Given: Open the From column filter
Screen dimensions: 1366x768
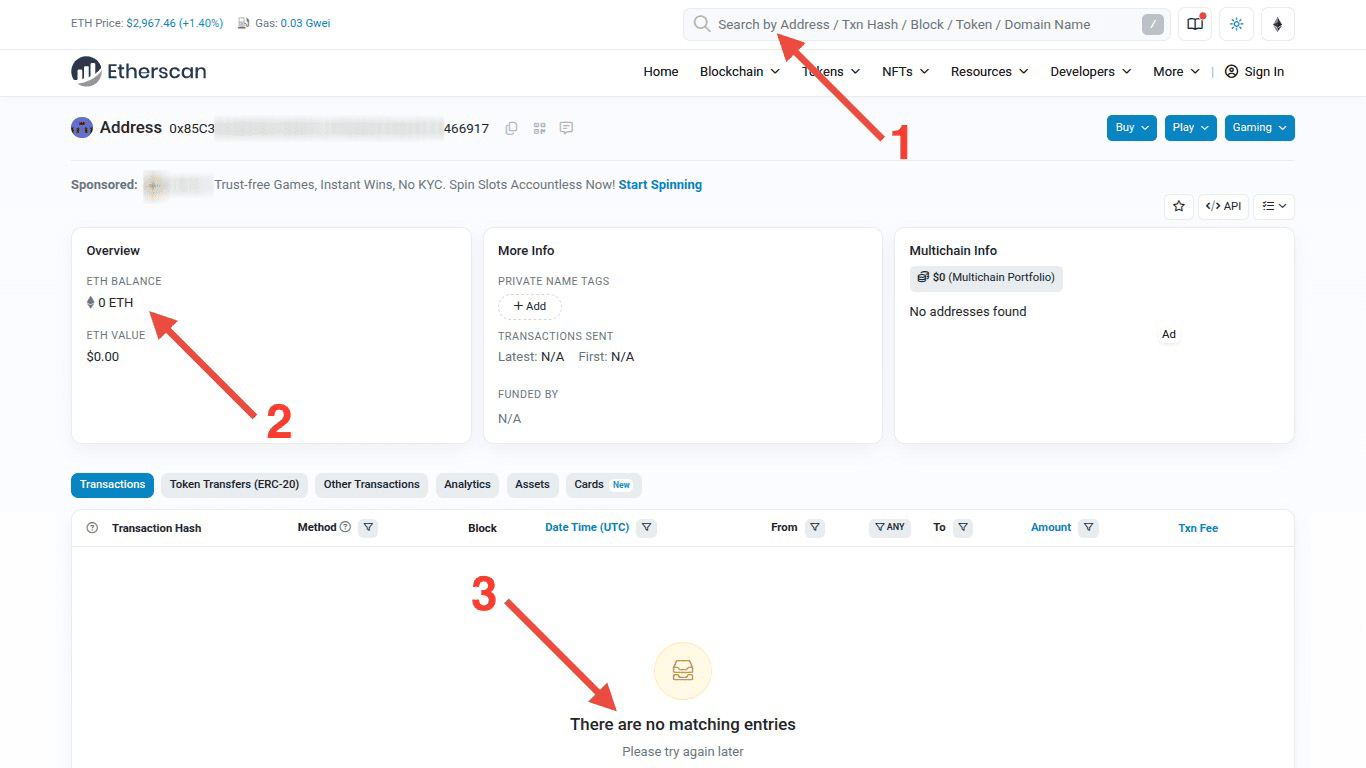Looking at the screenshot, I should tap(814, 527).
